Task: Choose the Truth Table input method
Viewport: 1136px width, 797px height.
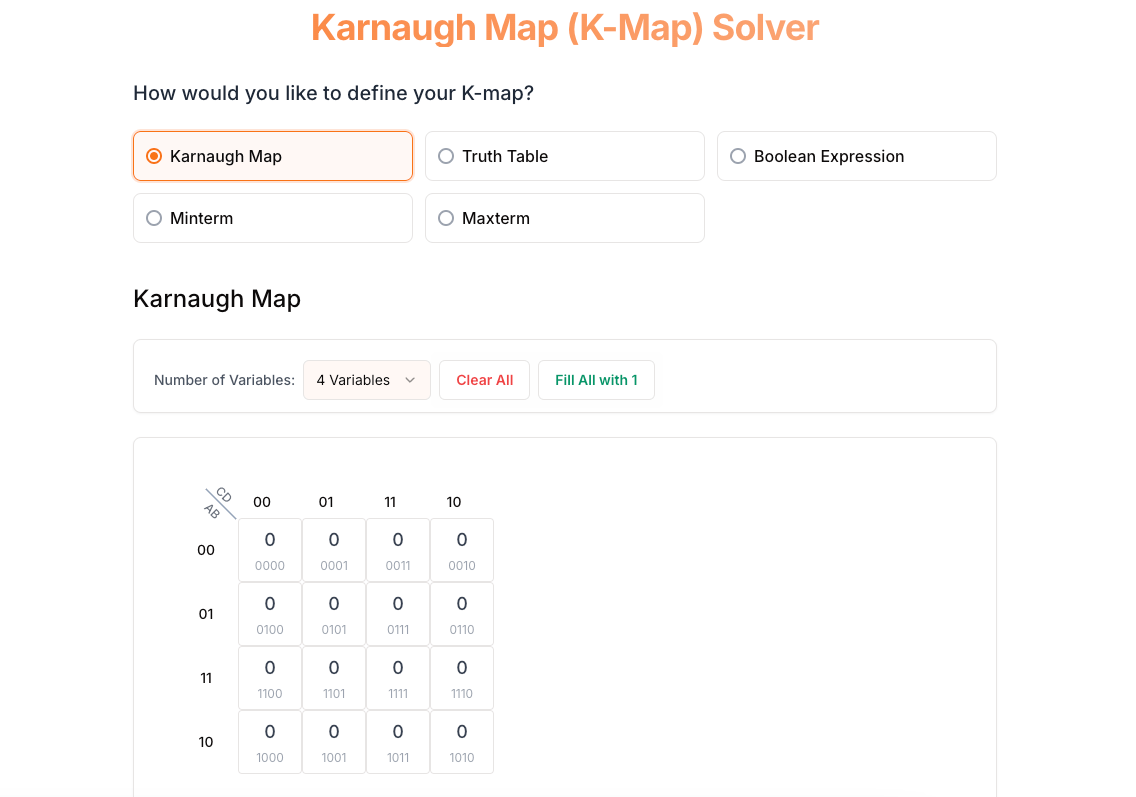Action: click(x=564, y=156)
